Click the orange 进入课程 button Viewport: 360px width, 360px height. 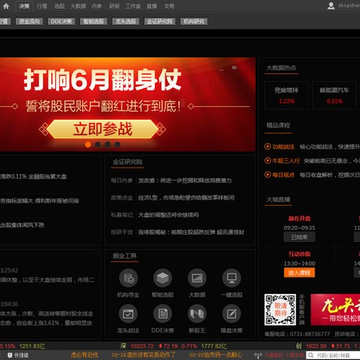[x=299, y=273]
